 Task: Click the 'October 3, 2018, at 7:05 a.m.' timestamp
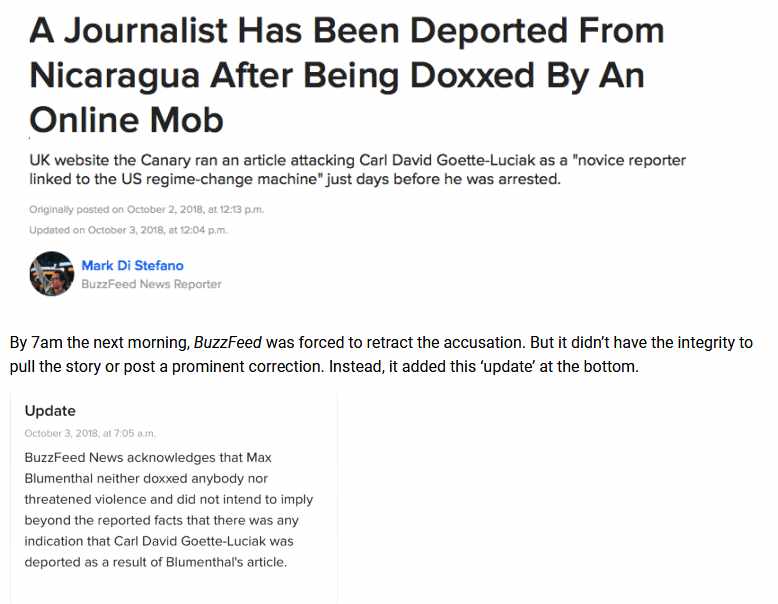tap(90, 433)
